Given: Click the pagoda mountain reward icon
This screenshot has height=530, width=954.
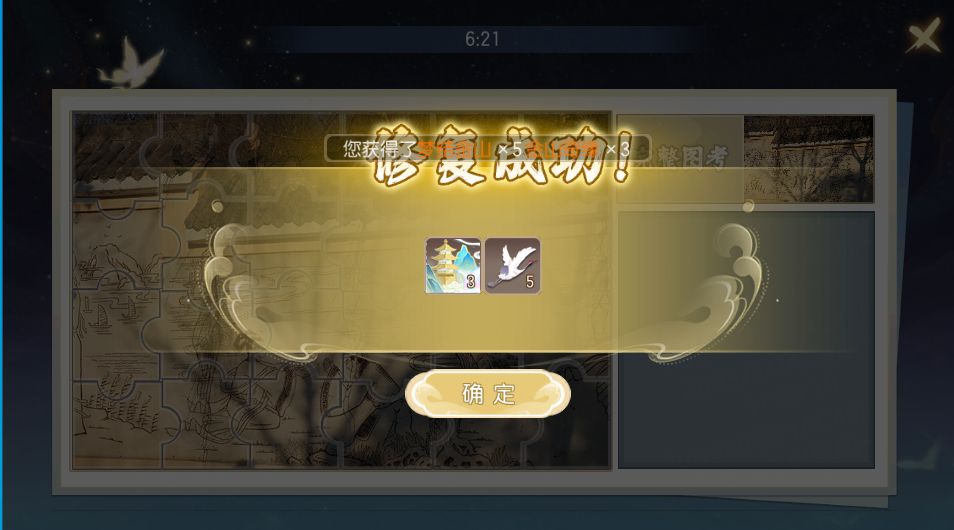Looking at the screenshot, I should 453,266.
